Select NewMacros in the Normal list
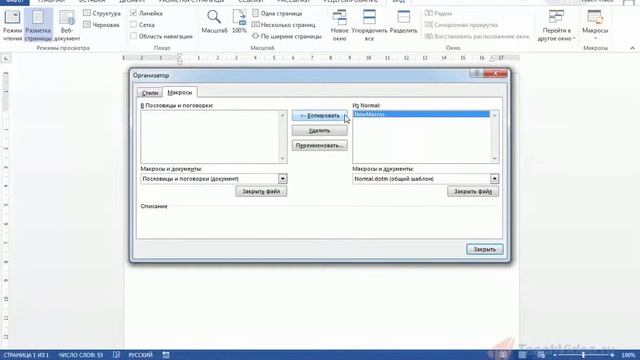640x360 pixels. 421,114
